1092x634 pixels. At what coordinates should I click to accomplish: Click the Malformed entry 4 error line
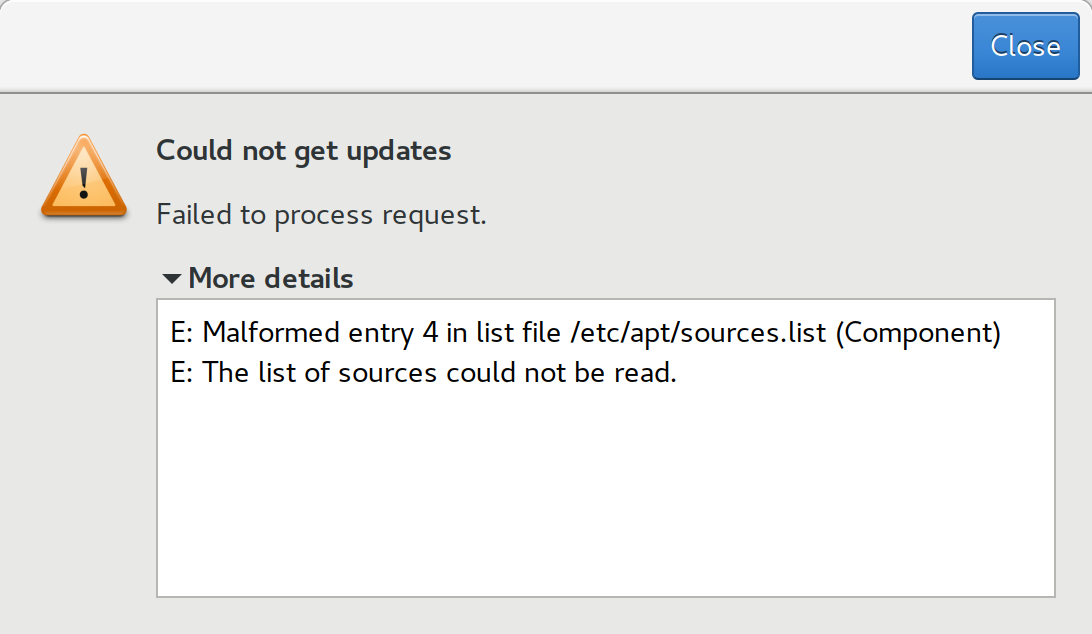[x=586, y=333]
